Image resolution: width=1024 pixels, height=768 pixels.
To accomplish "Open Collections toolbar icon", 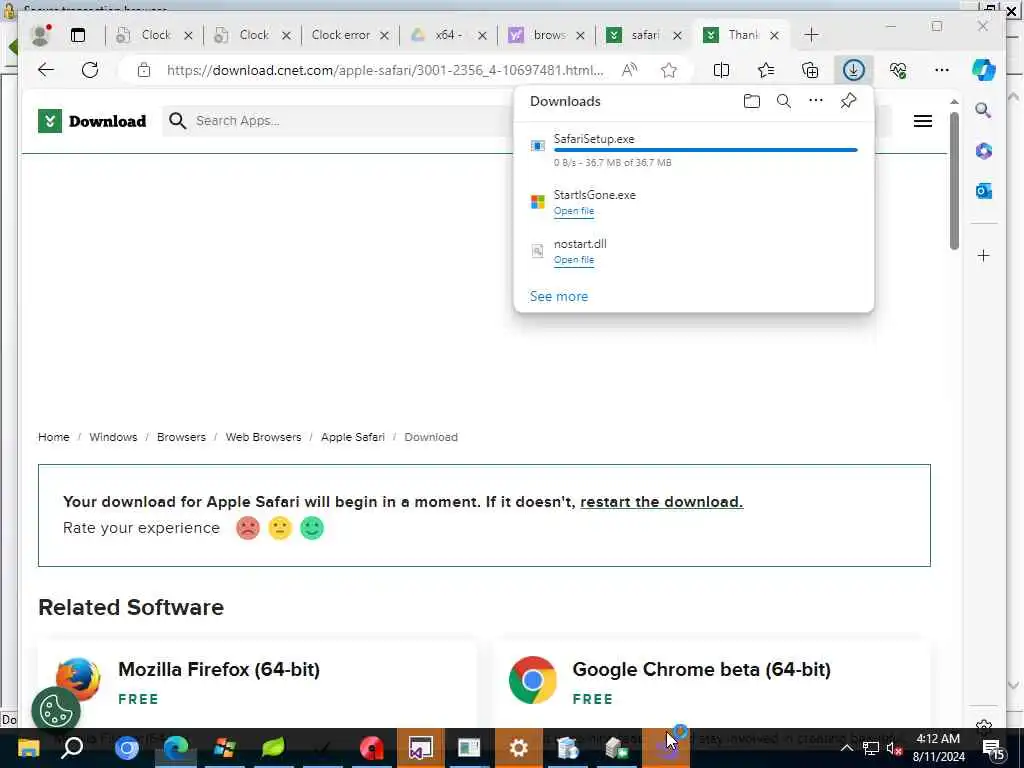I will (810, 70).
